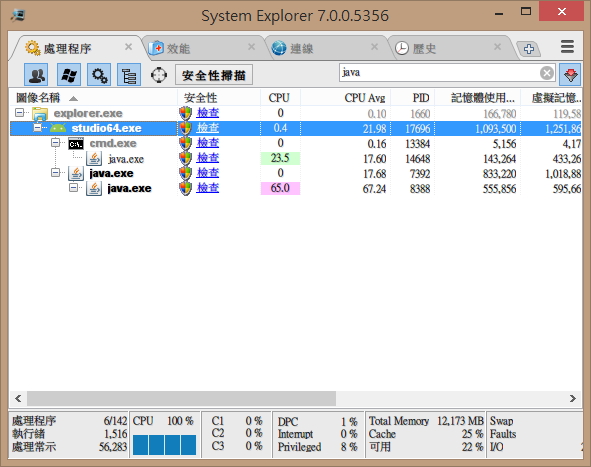Image resolution: width=591 pixels, height=467 pixels.
Task: Click the System Explorer title bar app icon
Action: [x=17, y=15]
